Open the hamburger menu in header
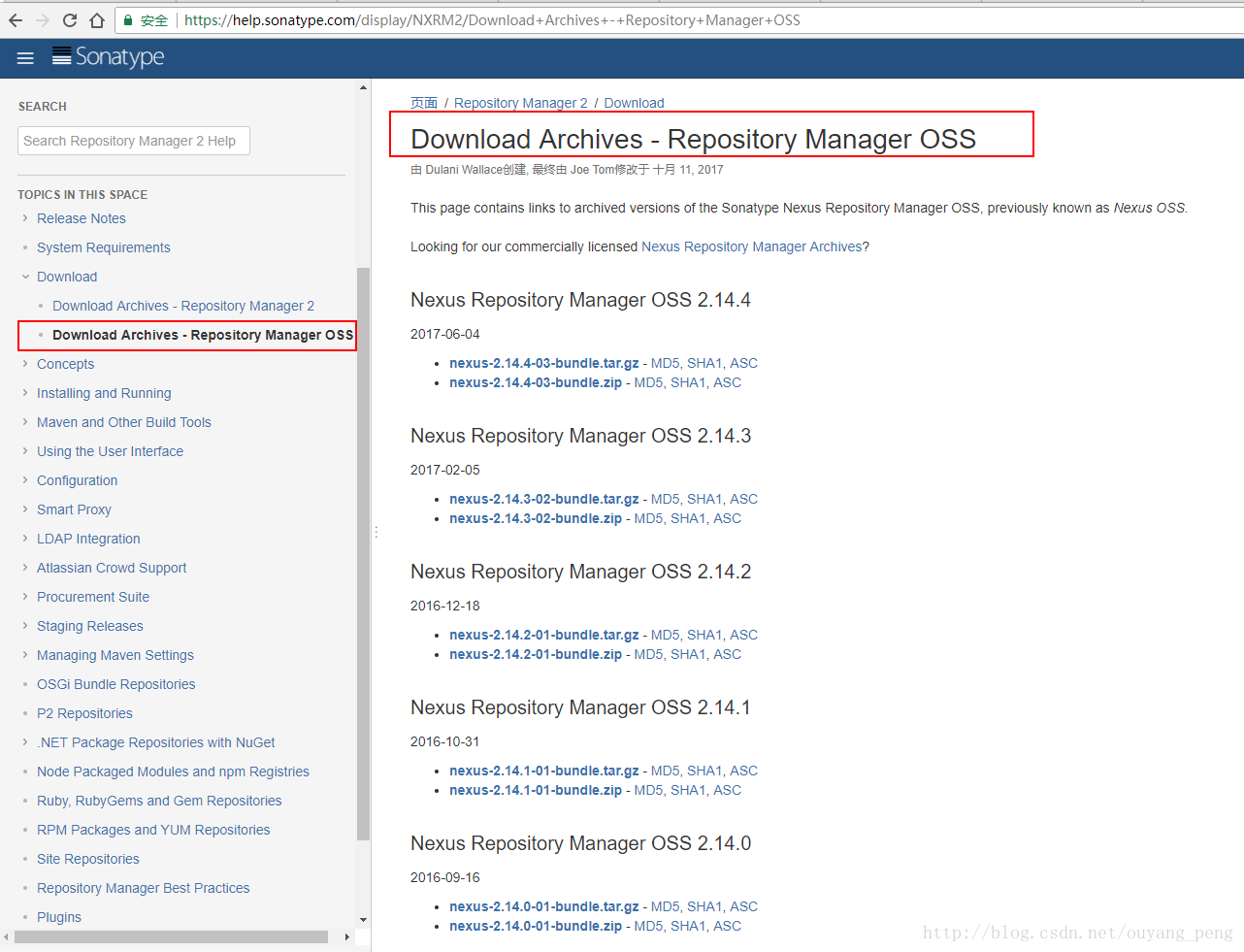The width and height of the screenshot is (1244, 952). coord(25,58)
